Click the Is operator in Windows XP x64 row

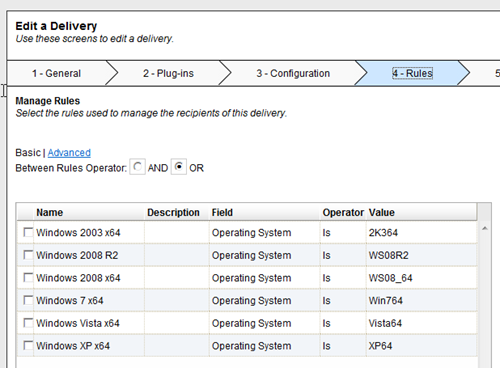pos(326,346)
